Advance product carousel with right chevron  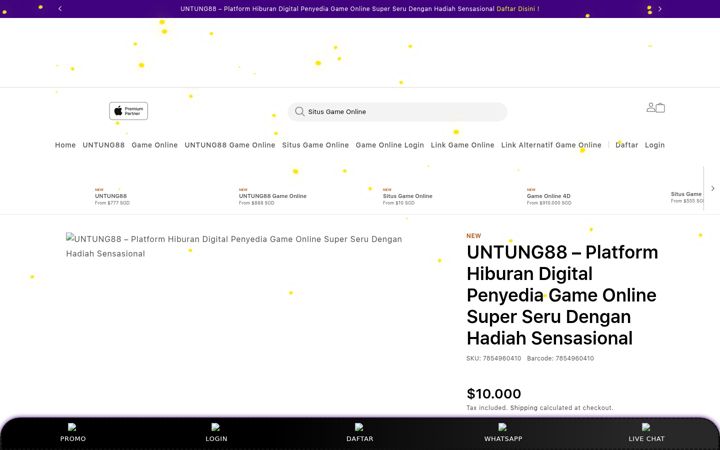tap(713, 188)
